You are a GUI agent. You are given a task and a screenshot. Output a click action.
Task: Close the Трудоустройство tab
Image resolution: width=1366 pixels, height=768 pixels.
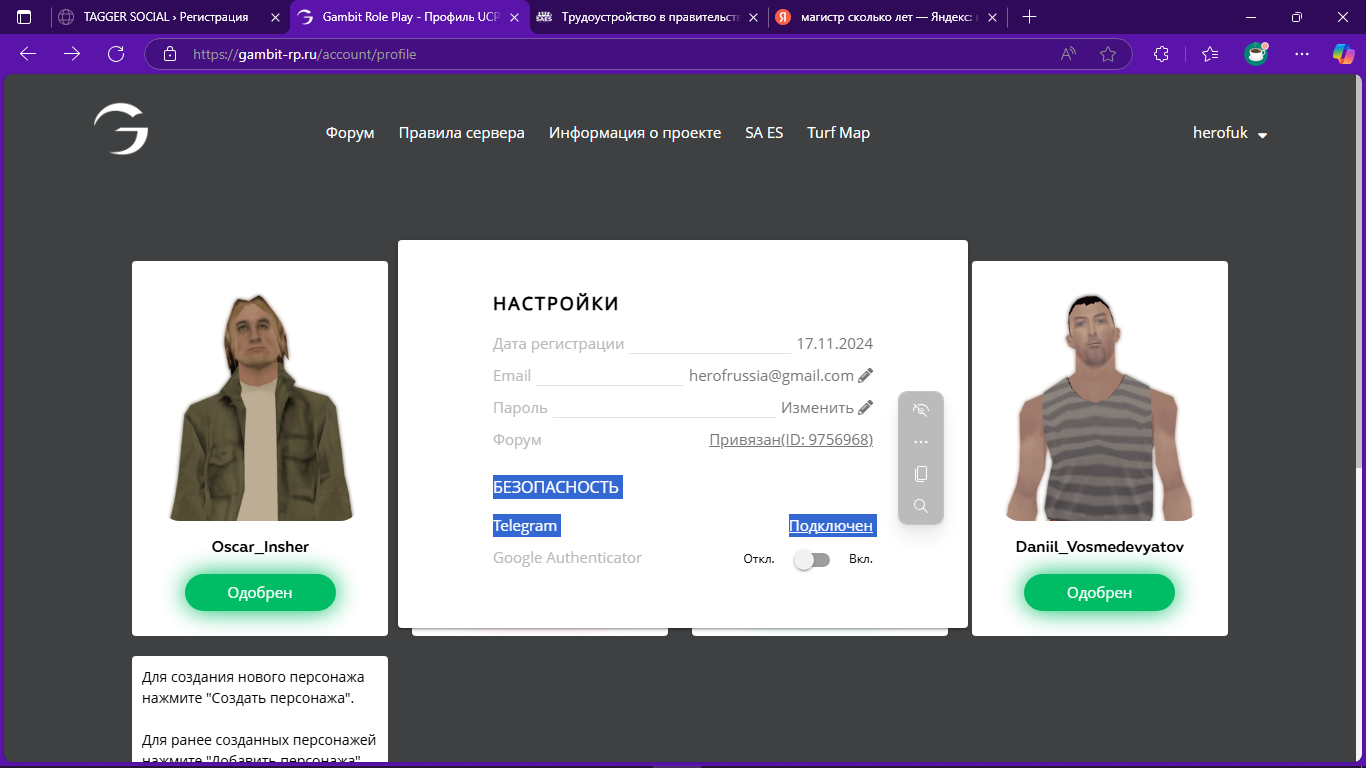[754, 17]
